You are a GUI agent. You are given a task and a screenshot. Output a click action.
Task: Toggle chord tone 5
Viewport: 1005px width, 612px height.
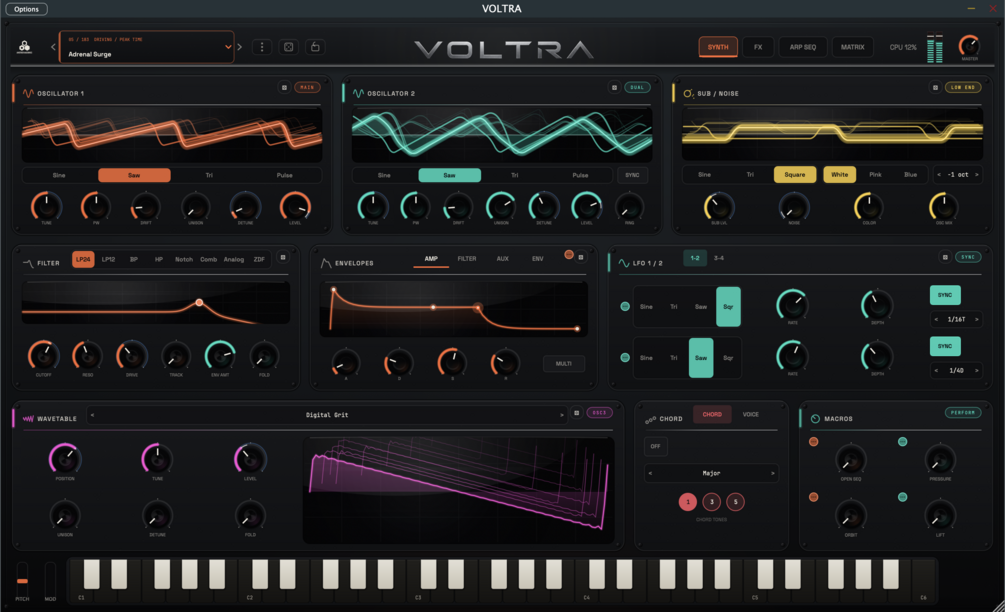pyautogui.click(x=735, y=502)
